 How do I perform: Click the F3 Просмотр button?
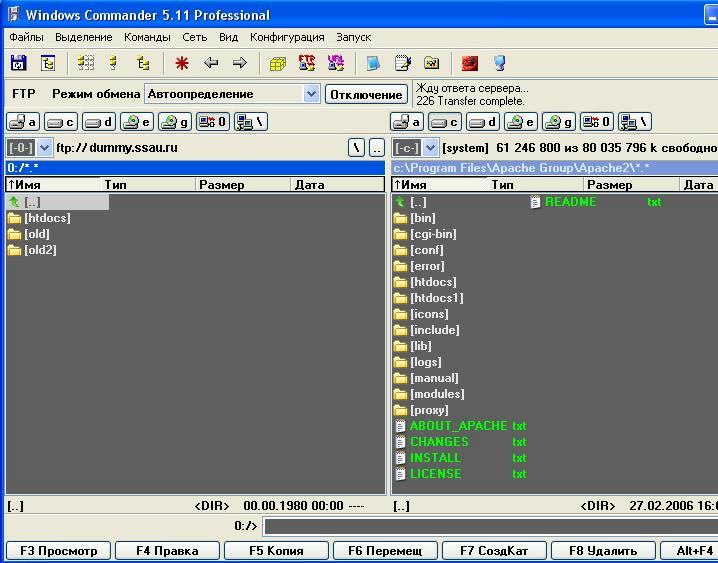click(58, 551)
